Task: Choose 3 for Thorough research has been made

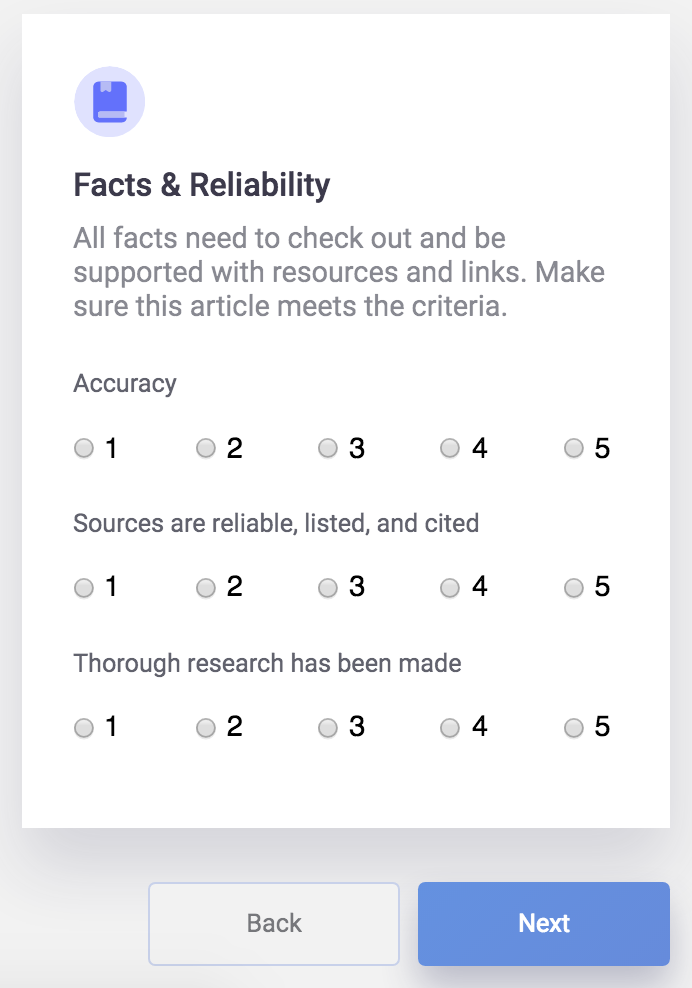Action: 328,728
